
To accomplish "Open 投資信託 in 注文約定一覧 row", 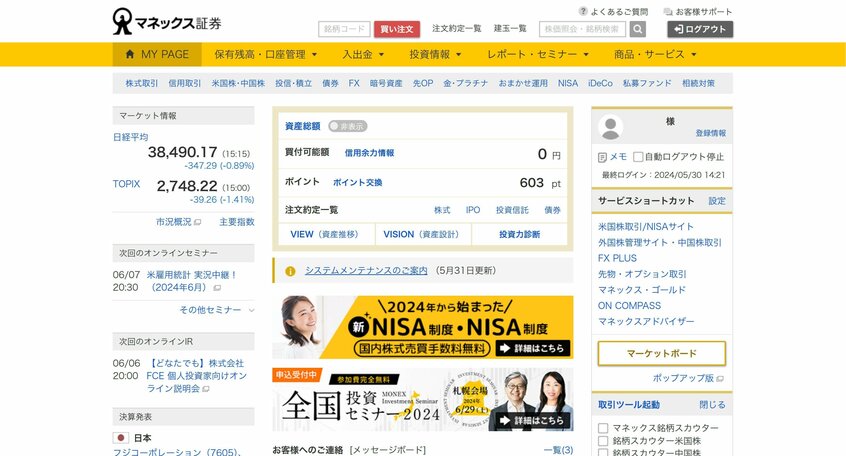I will tap(512, 210).
